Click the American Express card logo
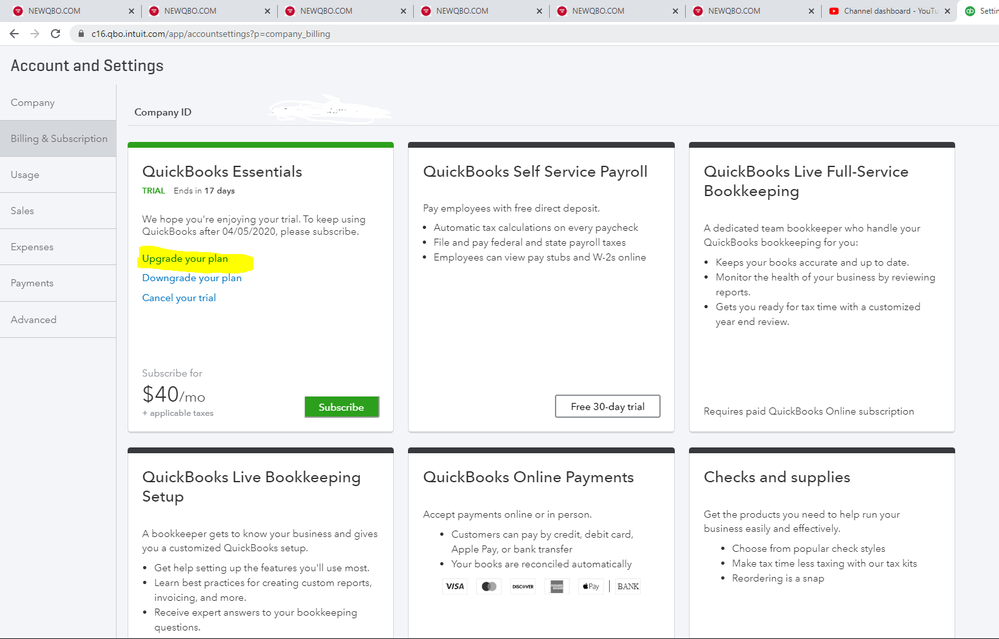Image resolution: width=999 pixels, height=639 pixels. (557, 586)
